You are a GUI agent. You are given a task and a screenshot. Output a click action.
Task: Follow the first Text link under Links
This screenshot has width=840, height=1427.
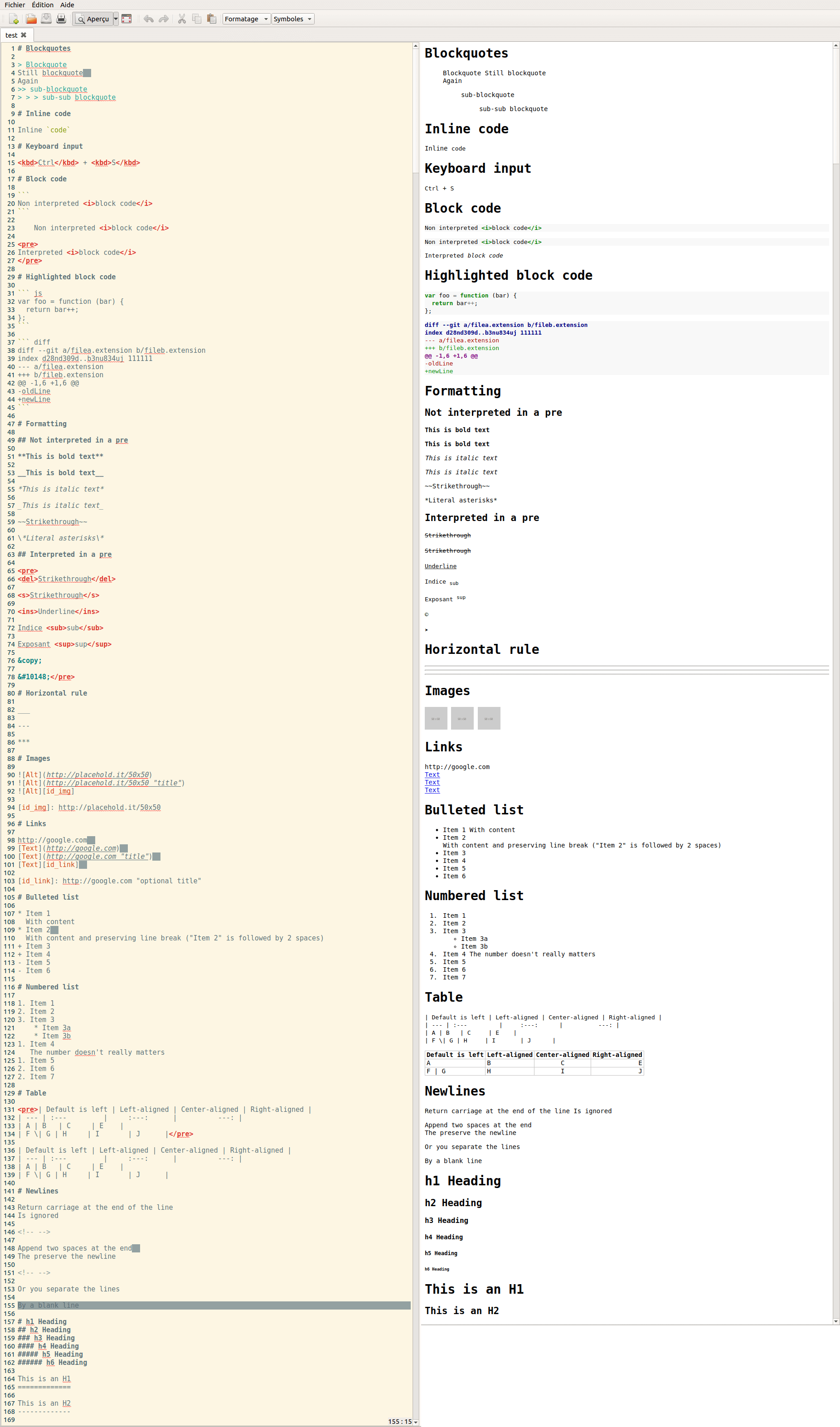tap(432, 774)
